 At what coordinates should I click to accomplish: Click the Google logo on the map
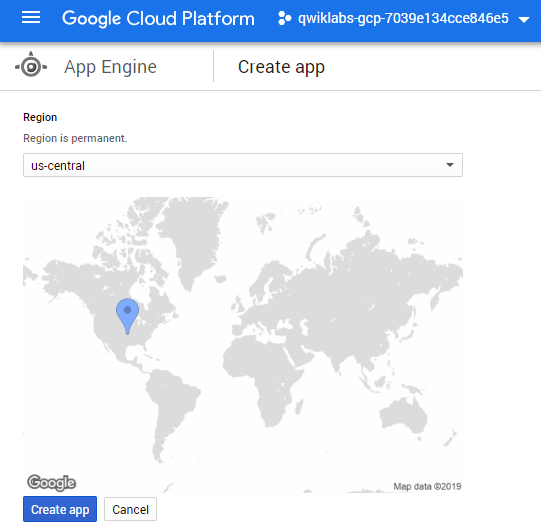51,482
